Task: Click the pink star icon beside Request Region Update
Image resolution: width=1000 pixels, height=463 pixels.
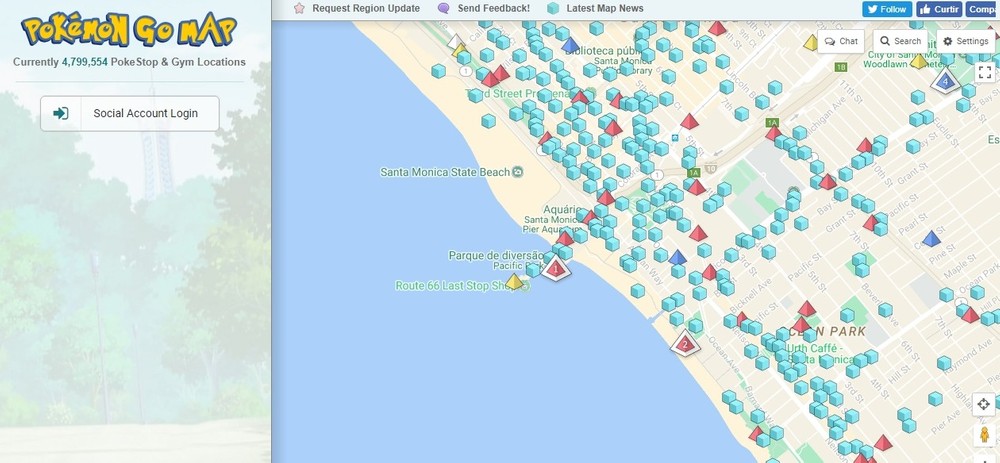Action: pyautogui.click(x=299, y=8)
